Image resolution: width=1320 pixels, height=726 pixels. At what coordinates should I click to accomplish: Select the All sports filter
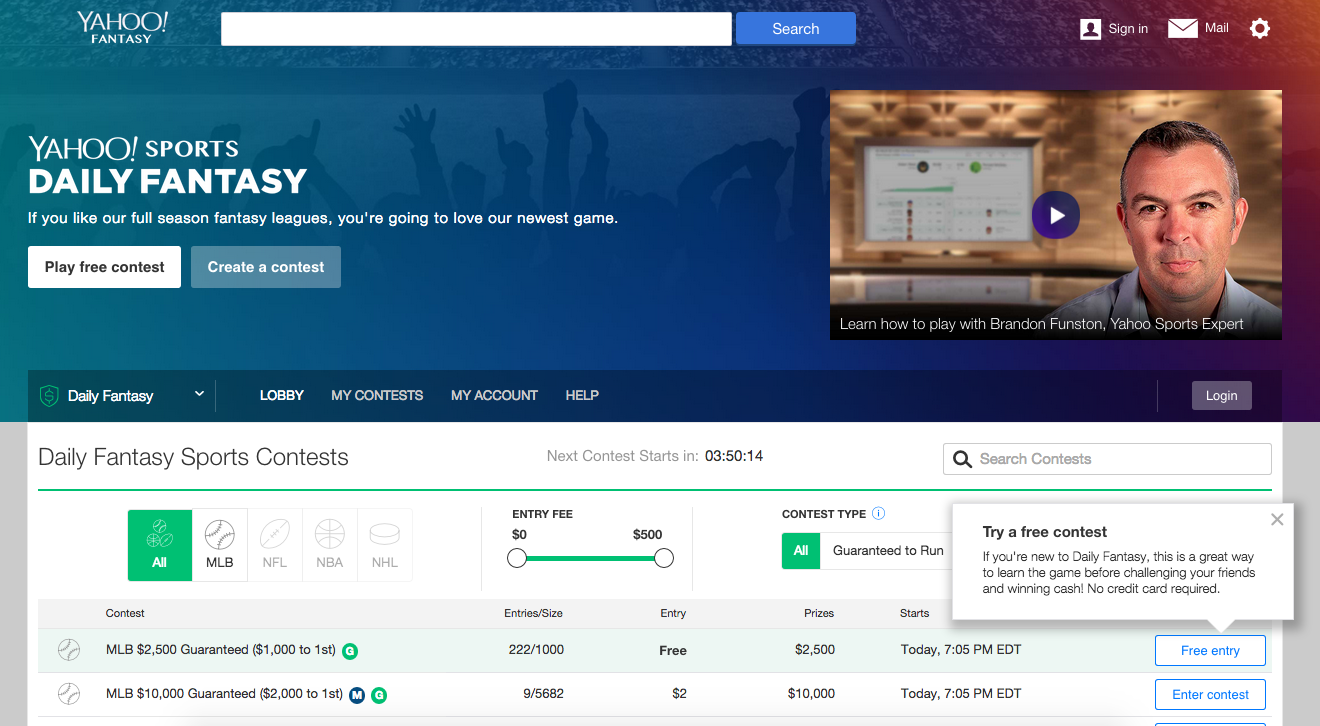(160, 545)
